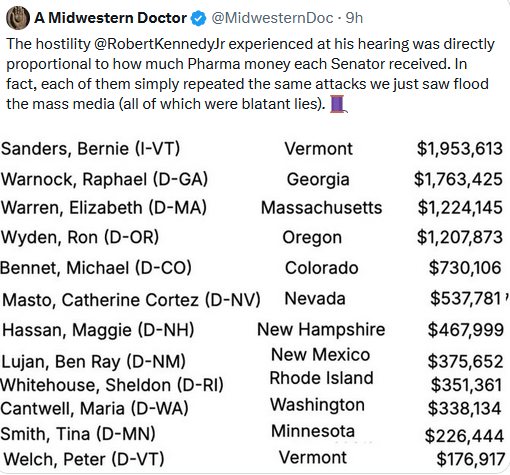Click the 9h post timestamp
Image resolution: width=510 pixels, height=475 pixels.
click(354, 18)
